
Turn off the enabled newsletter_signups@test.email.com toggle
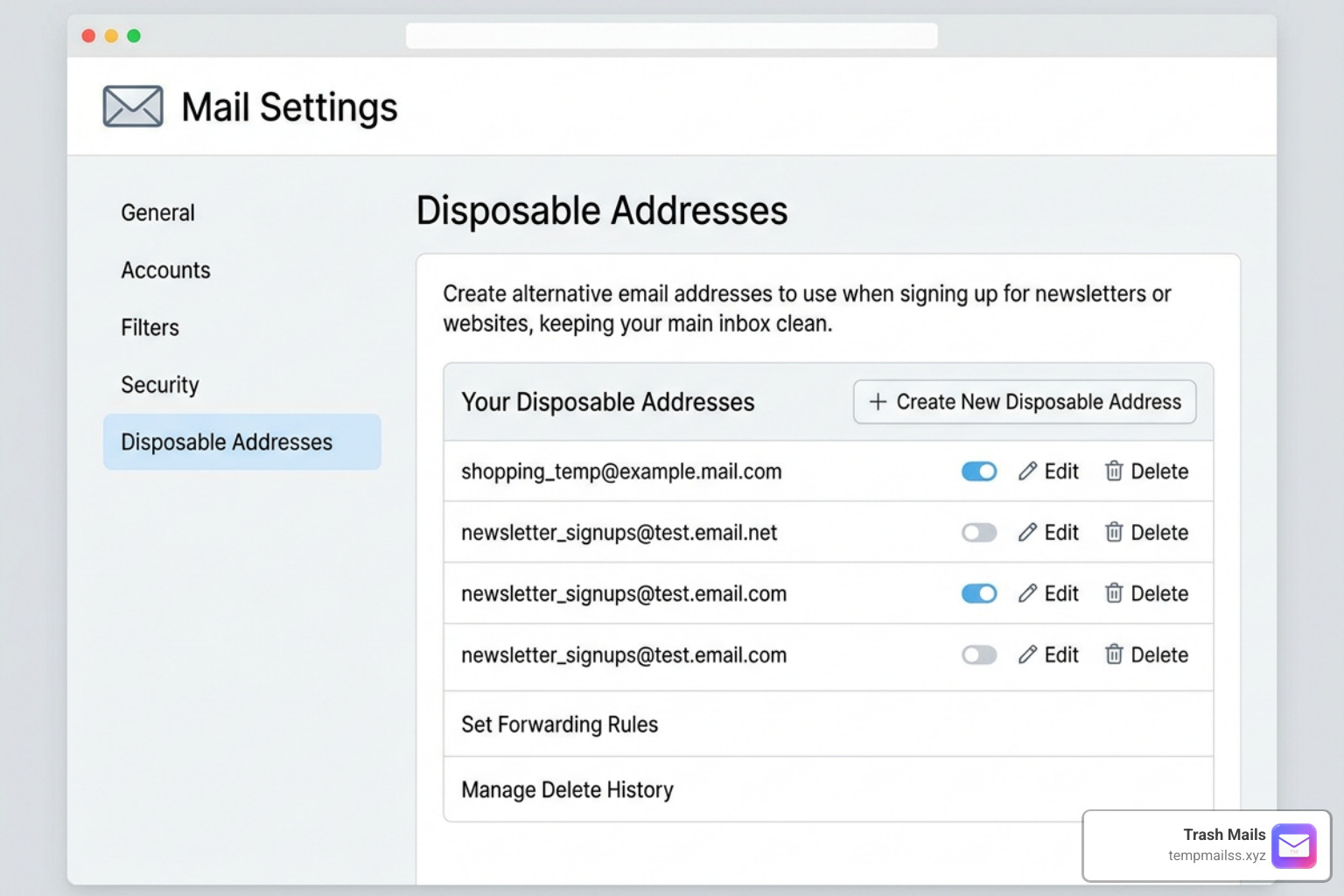[979, 594]
